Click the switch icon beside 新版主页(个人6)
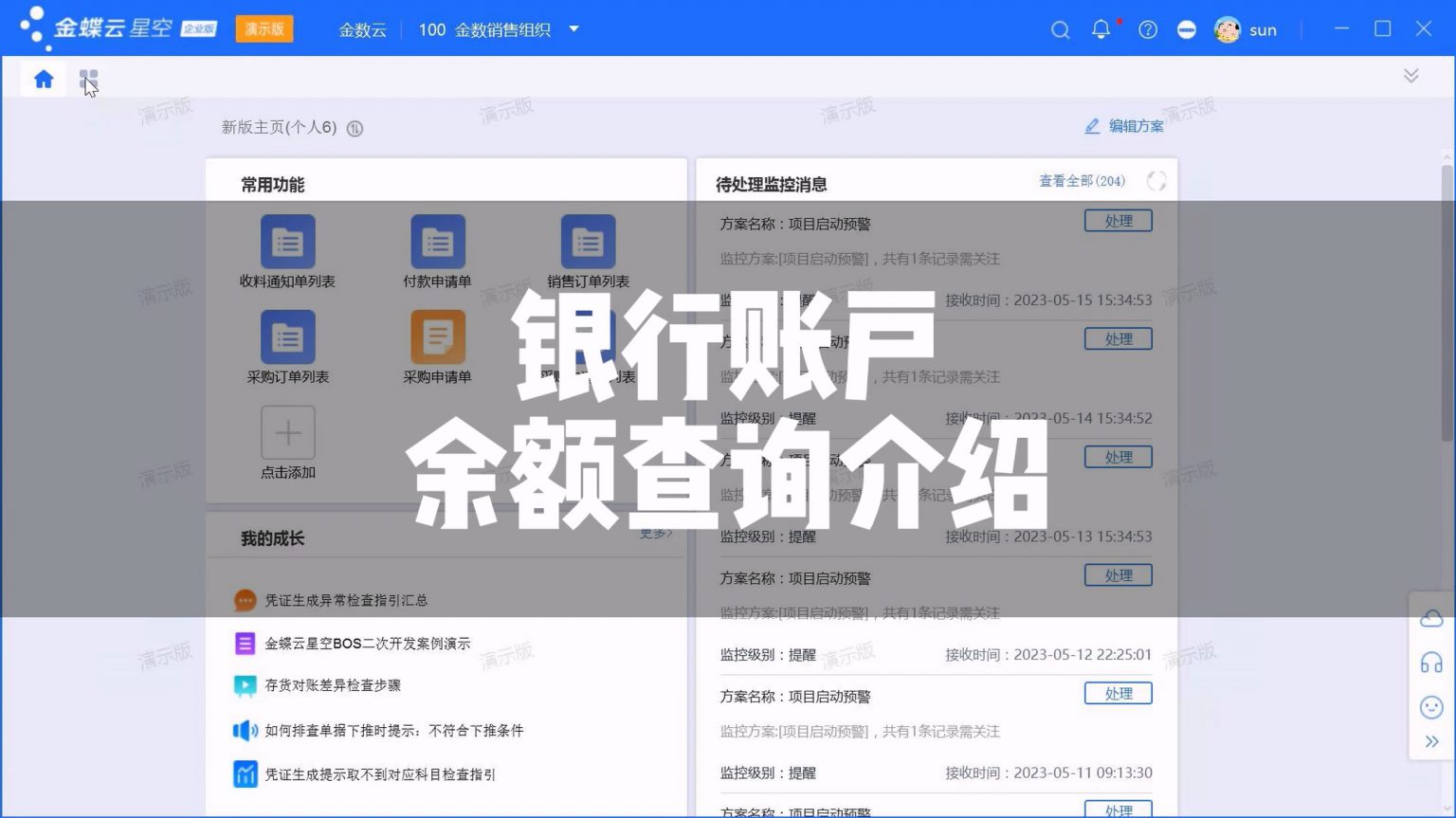This screenshot has height=818, width=1456. (x=355, y=128)
